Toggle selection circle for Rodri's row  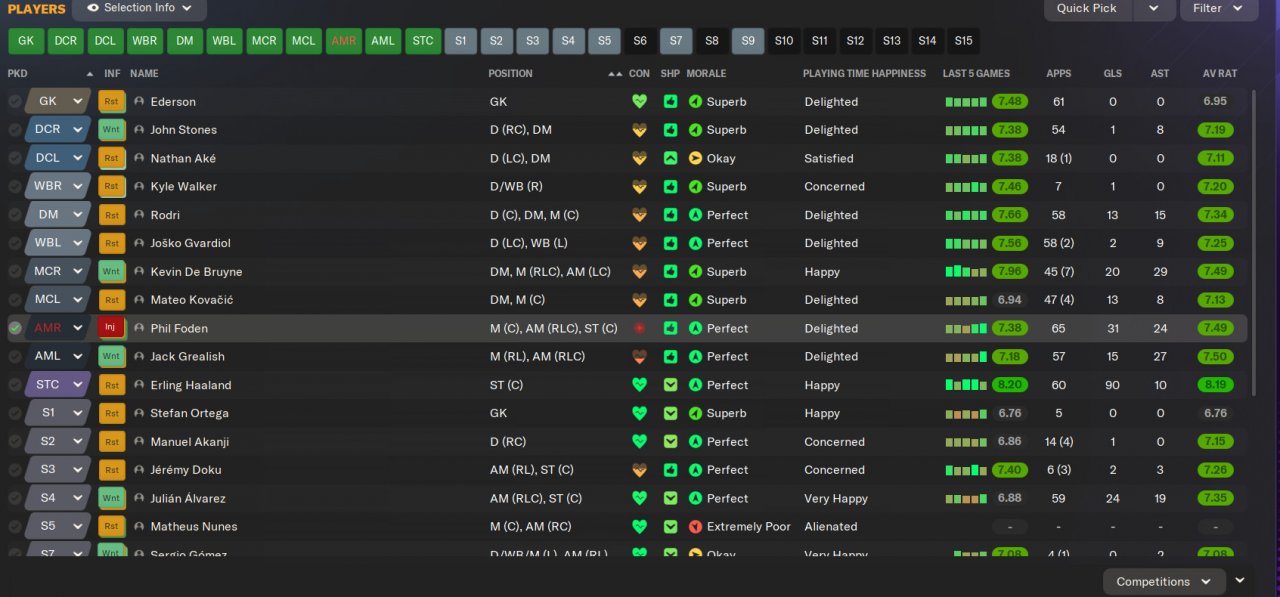pos(15,215)
